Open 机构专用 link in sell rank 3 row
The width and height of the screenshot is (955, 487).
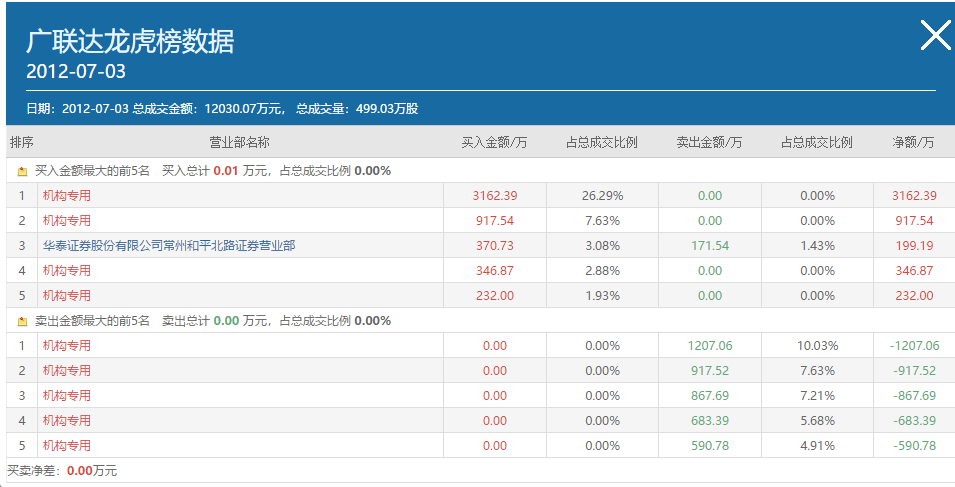pyautogui.click(x=66, y=395)
